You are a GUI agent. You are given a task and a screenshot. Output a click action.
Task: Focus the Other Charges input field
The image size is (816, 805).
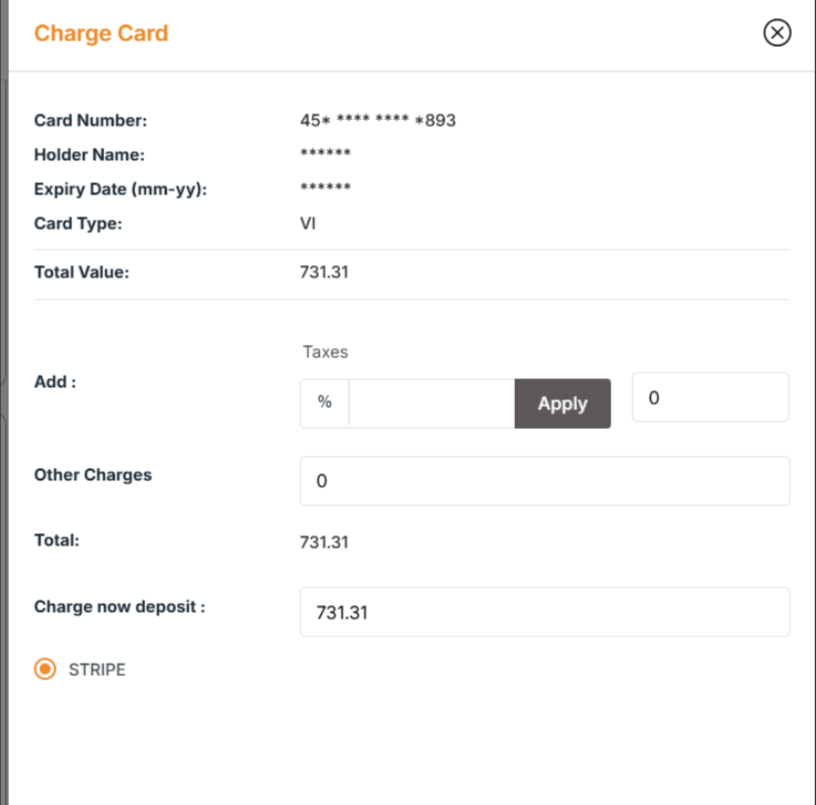point(544,481)
